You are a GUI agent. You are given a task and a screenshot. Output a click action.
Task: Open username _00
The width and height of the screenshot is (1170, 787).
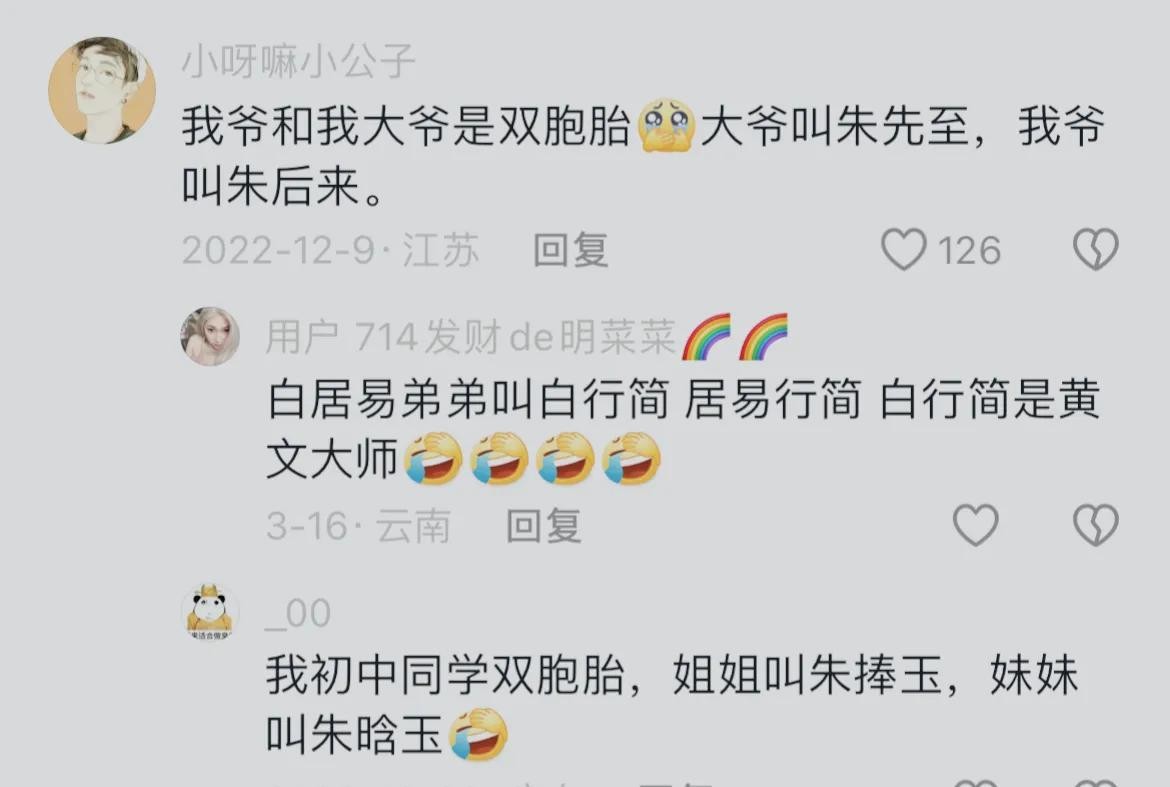[298, 614]
